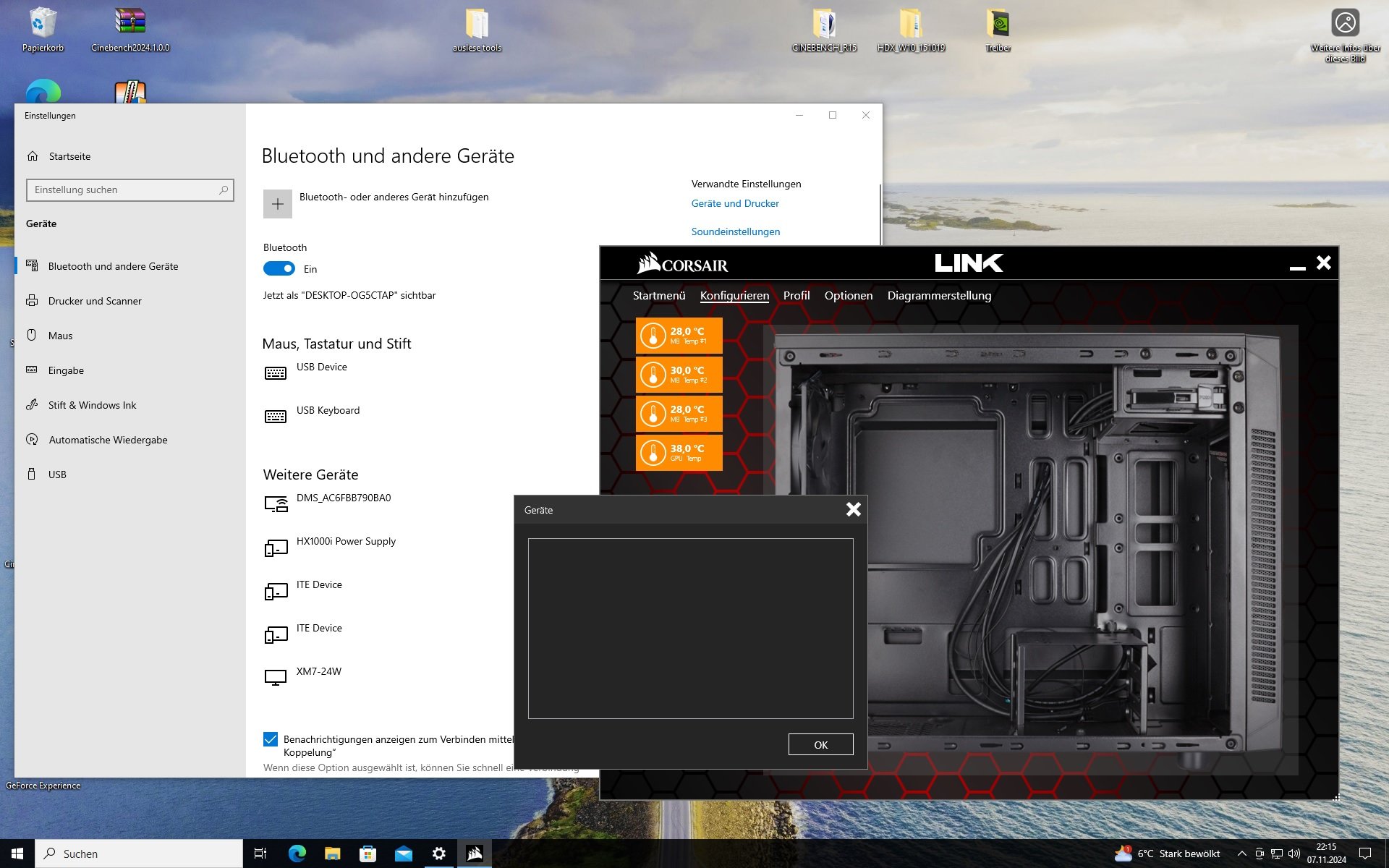Click the taskbar Suchen search box
Screen dimensions: 1389x868
pyautogui.click(x=139, y=854)
